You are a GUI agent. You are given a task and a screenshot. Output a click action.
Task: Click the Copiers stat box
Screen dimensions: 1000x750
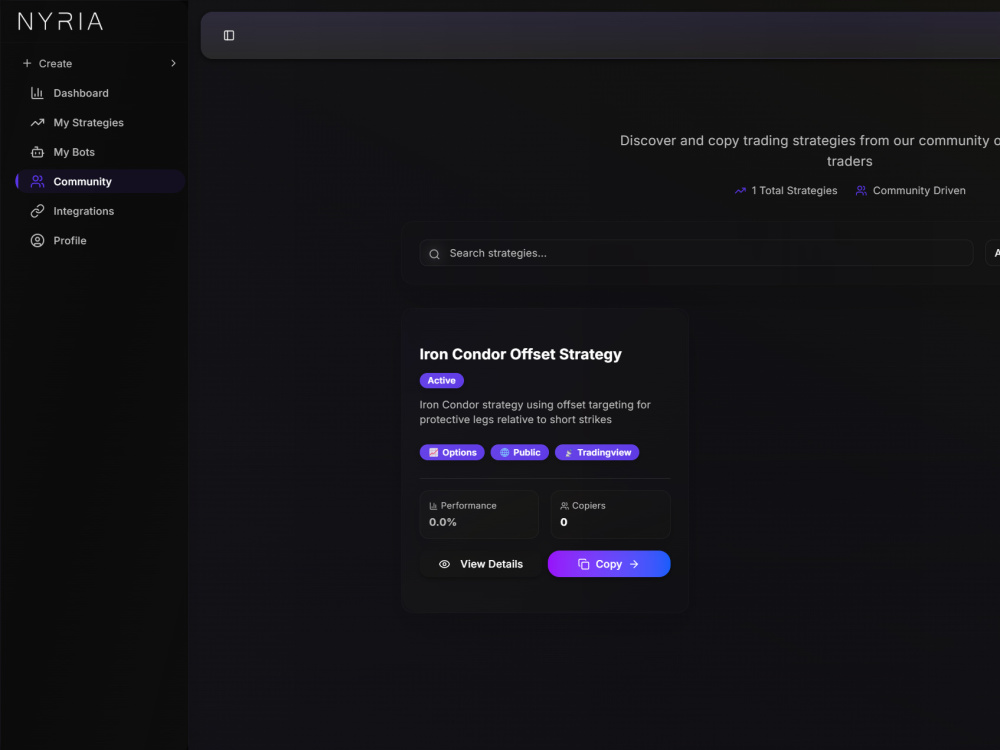(610, 514)
